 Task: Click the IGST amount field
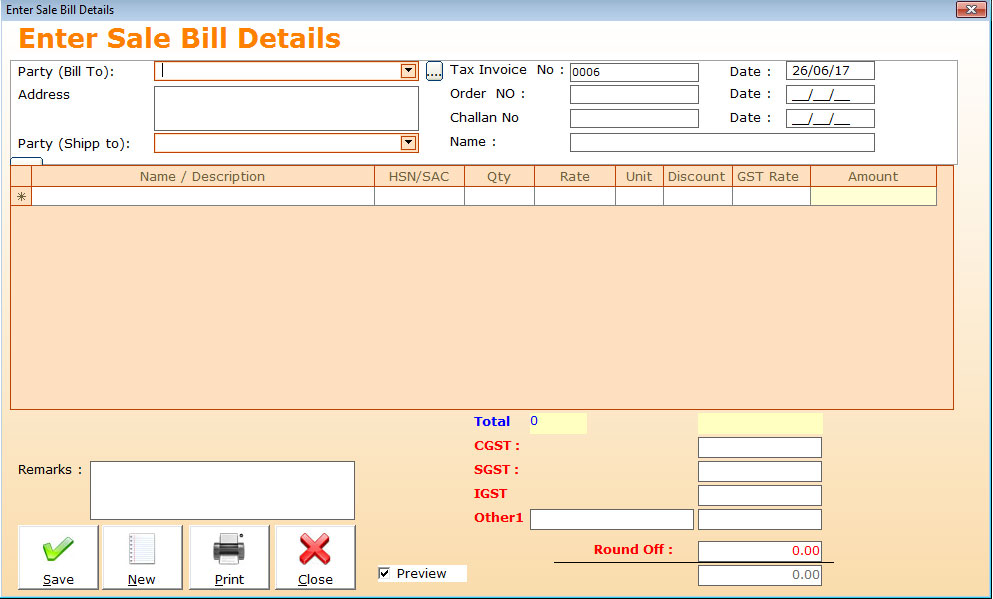tap(760, 495)
